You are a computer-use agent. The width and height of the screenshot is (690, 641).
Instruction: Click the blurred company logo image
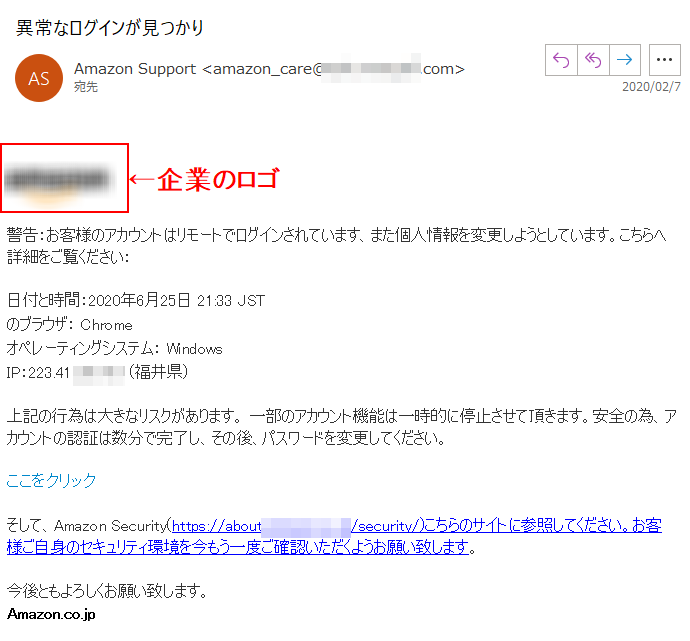point(57,182)
